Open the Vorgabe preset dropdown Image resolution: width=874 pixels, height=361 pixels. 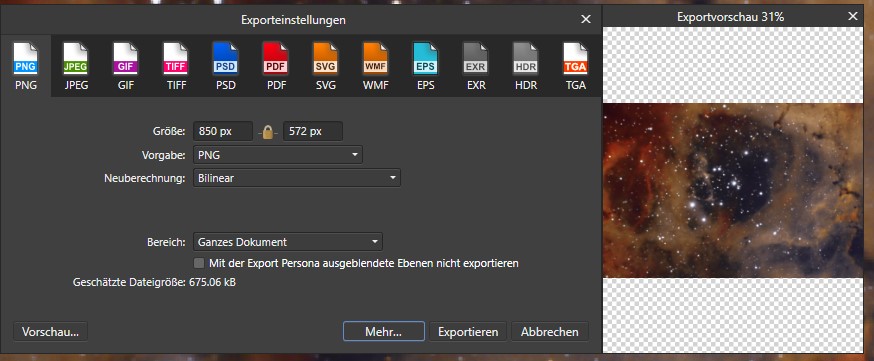(x=278, y=155)
